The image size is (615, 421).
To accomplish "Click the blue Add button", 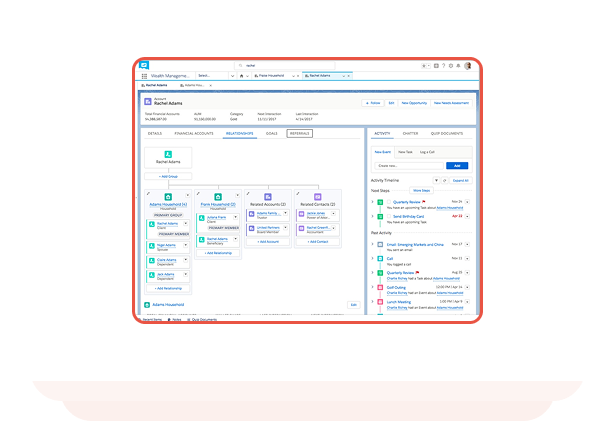I will [457, 166].
